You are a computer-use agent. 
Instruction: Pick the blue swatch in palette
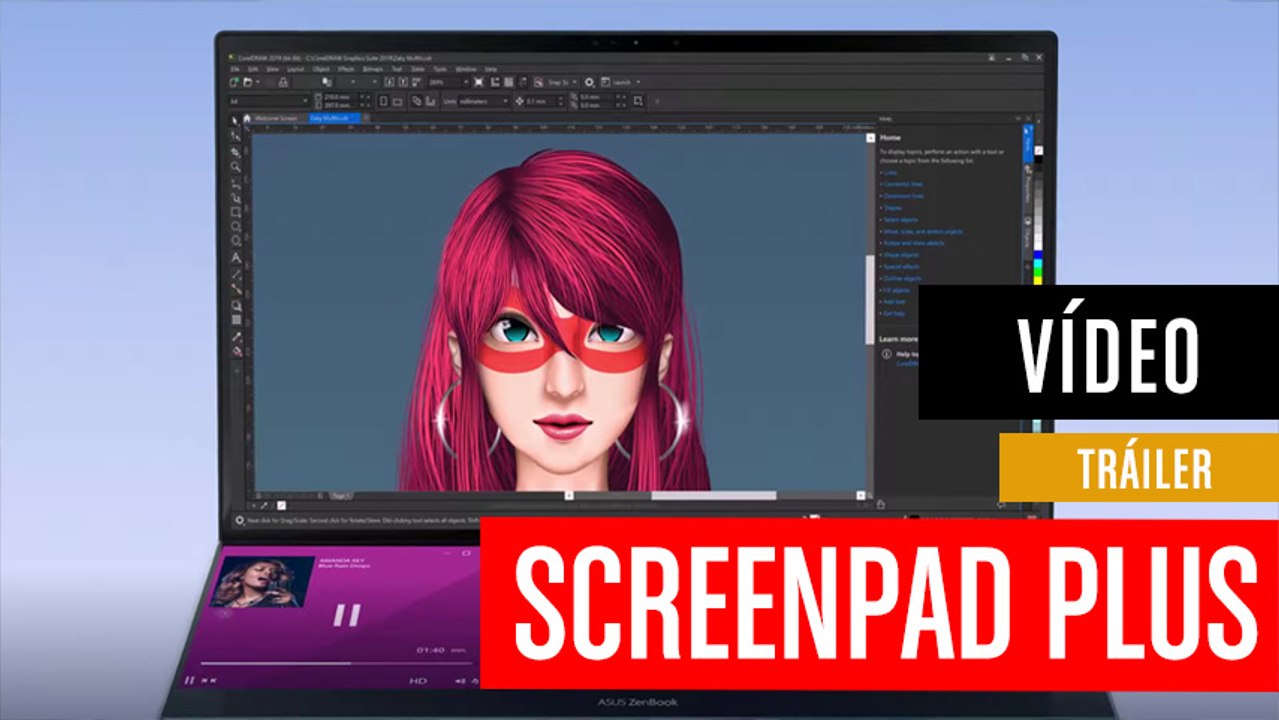click(1038, 254)
